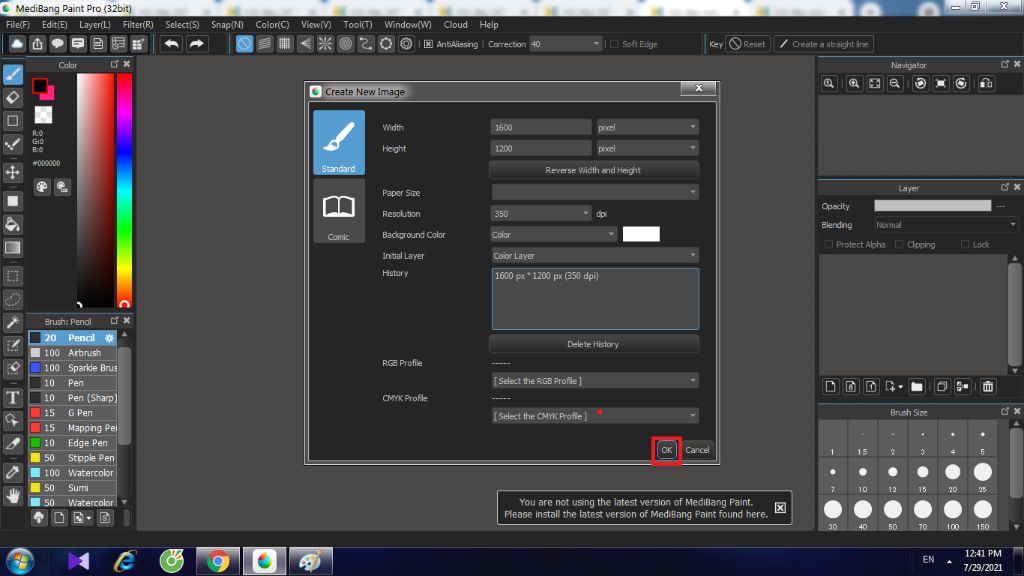Select Comic canvas type

pos(339,211)
